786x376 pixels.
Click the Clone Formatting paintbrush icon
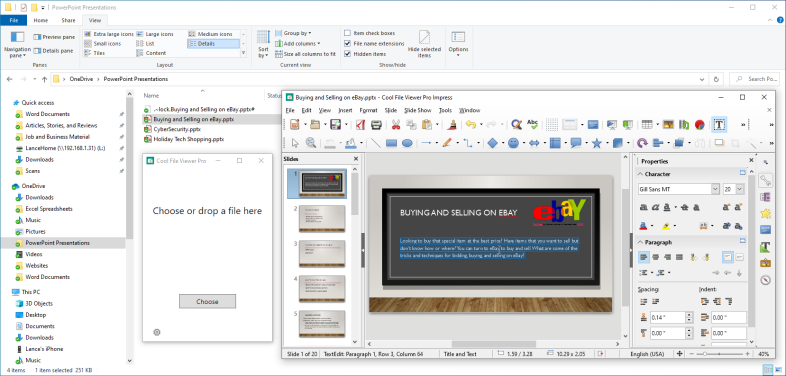pos(452,124)
